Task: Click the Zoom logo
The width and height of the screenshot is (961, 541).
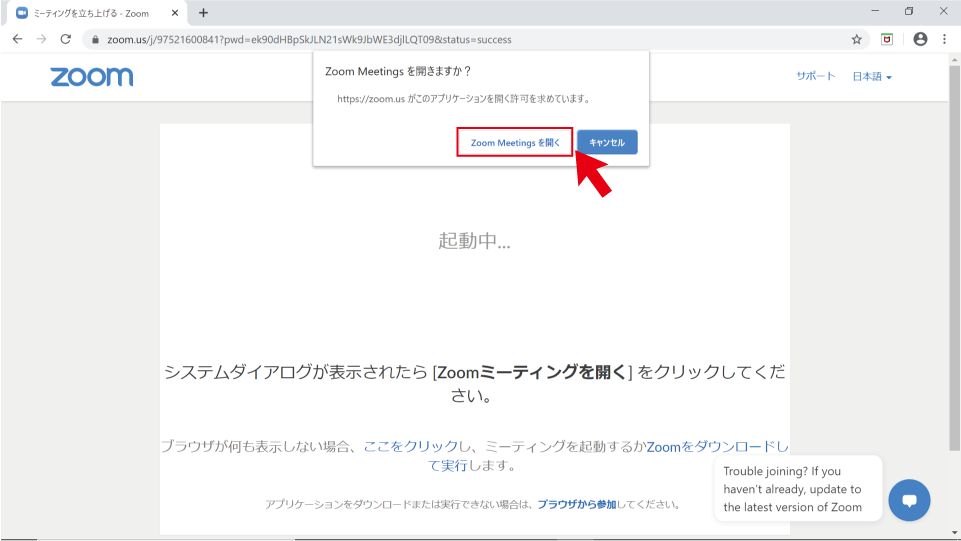Action: [91, 77]
